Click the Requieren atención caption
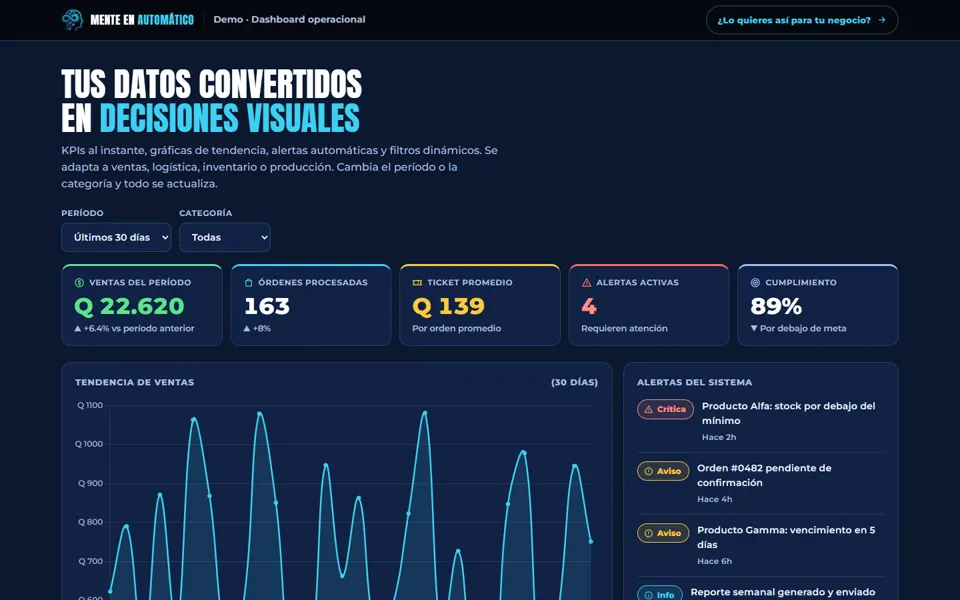 coord(624,328)
